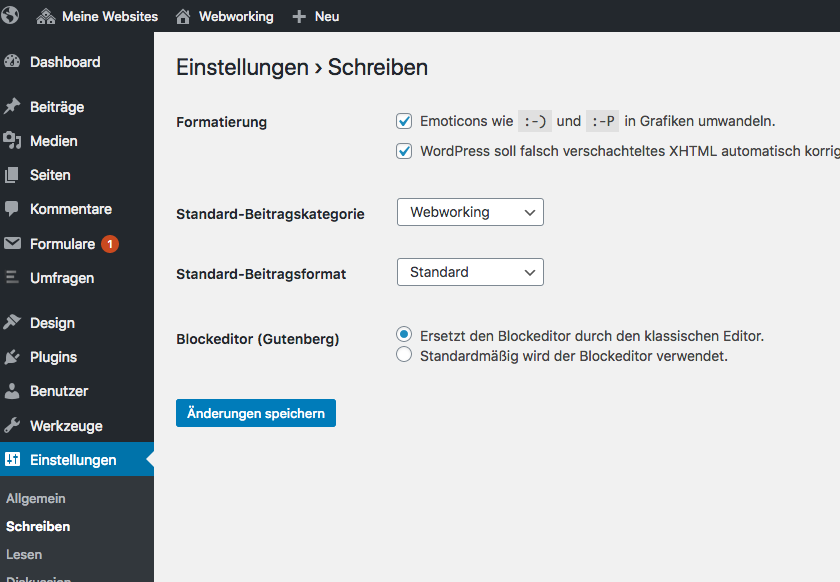The image size is (840, 582).
Task: Open the Allgemein settings link
Action: [35, 498]
